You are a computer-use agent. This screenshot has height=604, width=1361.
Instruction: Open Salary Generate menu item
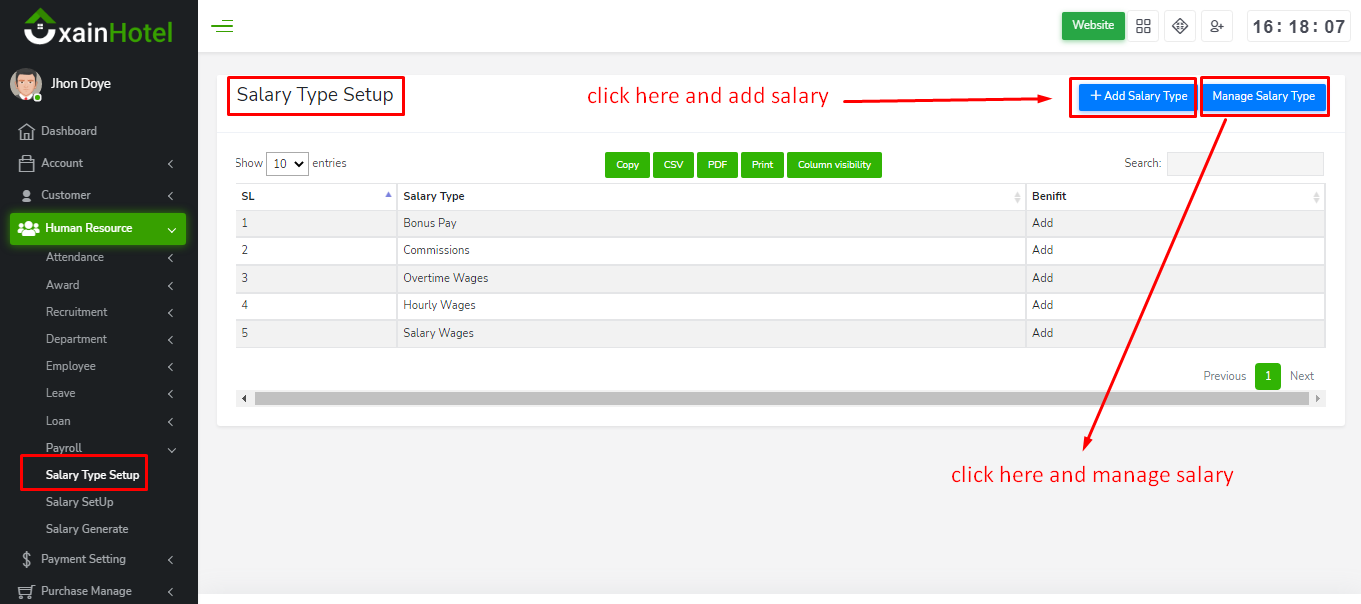pyautogui.click(x=87, y=529)
